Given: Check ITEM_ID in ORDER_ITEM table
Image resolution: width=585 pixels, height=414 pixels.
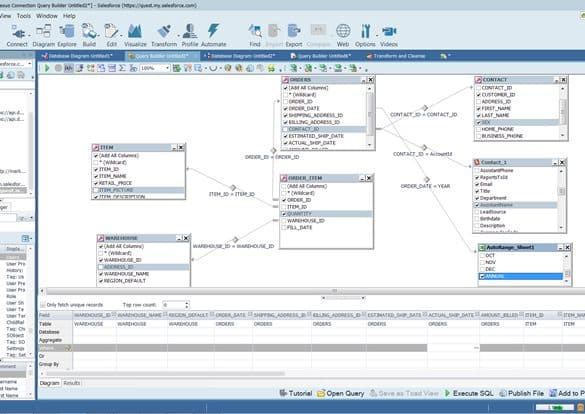Looking at the screenshot, I should (284, 207).
